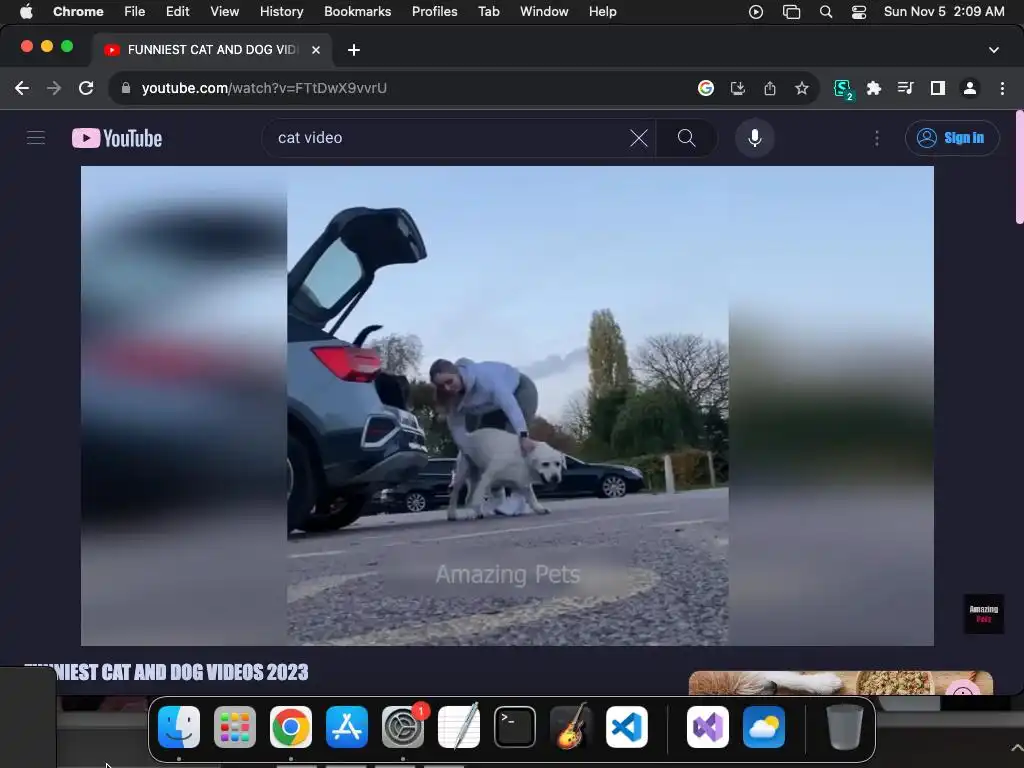1024x768 pixels.
Task: Open the Extensions puzzle menu
Action: click(x=874, y=88)
